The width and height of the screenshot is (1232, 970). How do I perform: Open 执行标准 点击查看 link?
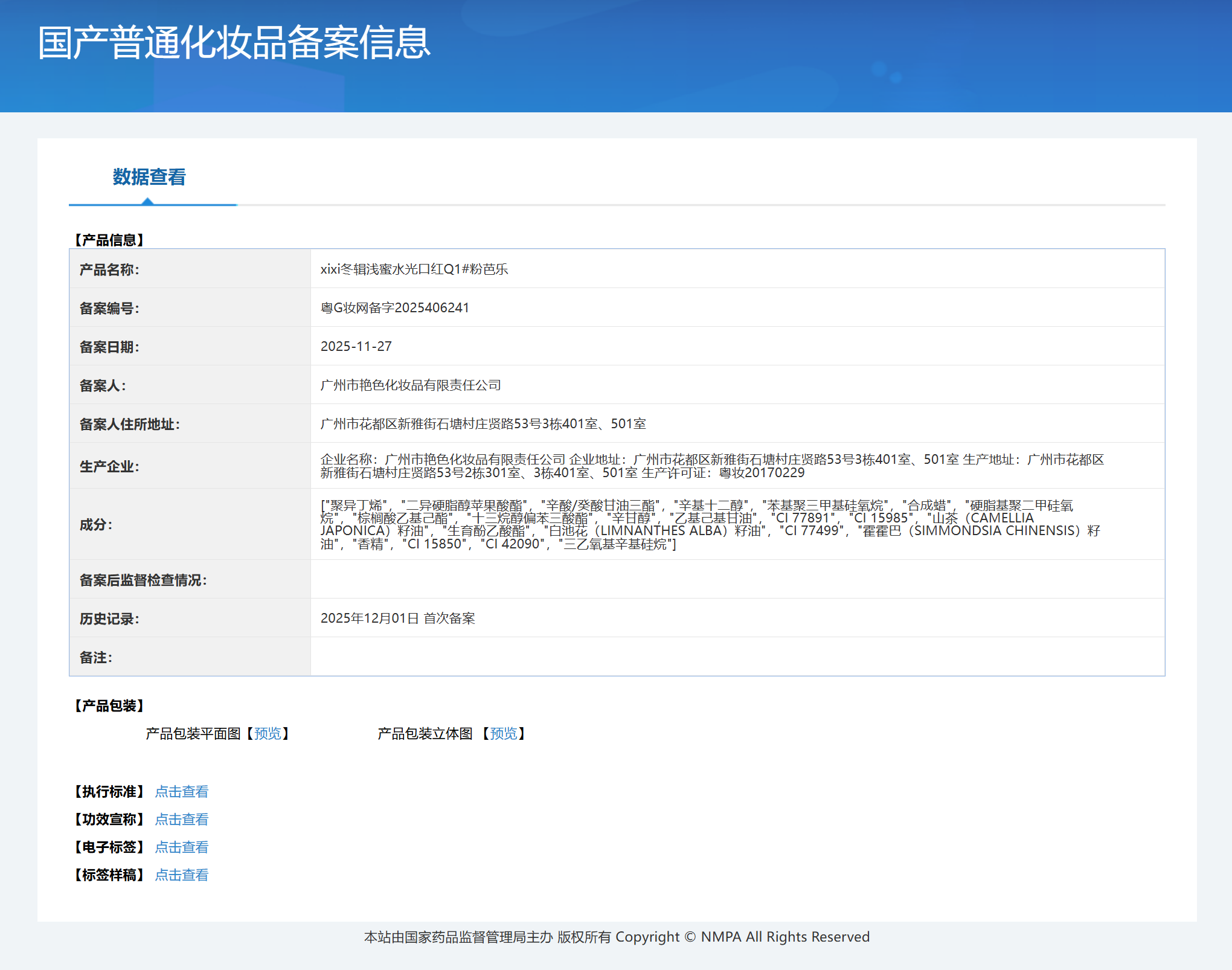pos(182,791)
